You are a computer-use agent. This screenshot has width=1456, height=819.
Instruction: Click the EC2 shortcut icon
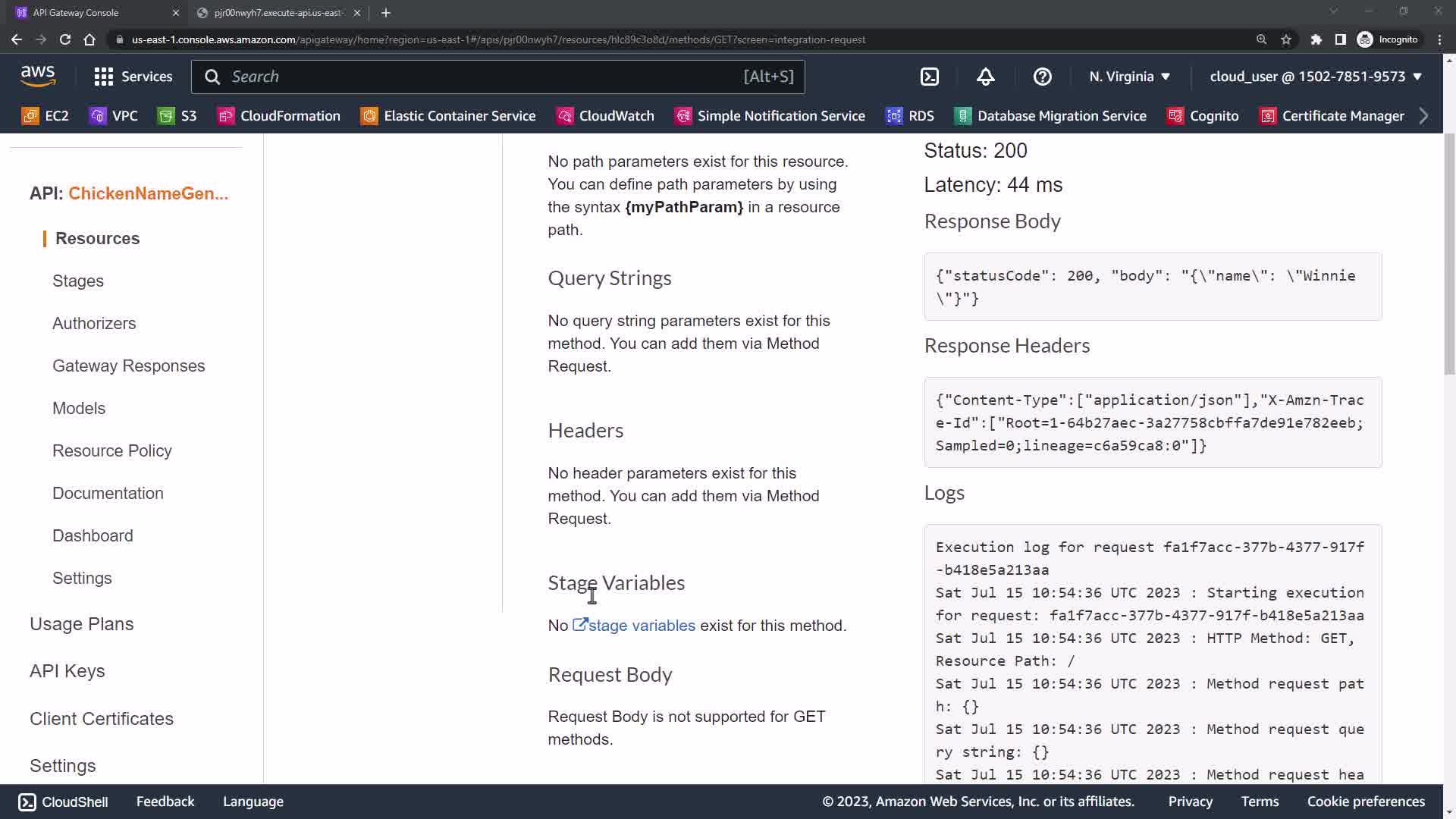(x=30, y=116)
